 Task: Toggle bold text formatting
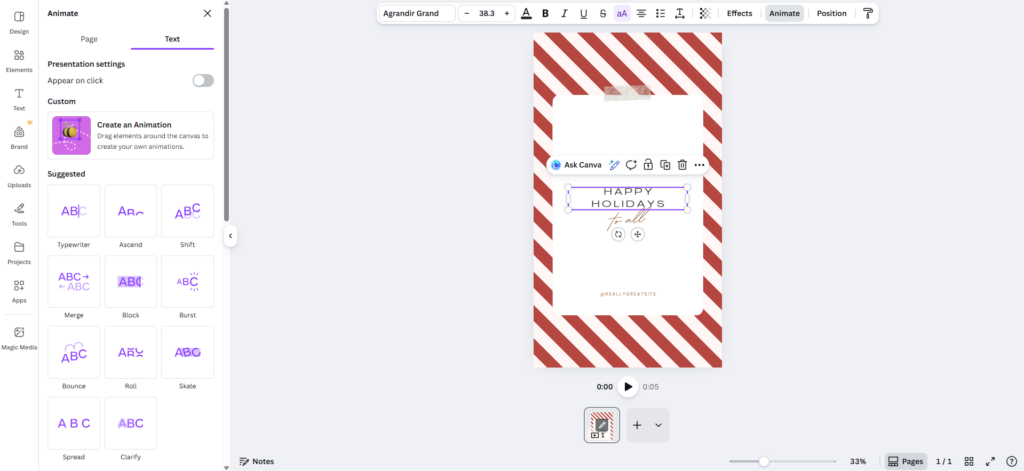[545, 14]
